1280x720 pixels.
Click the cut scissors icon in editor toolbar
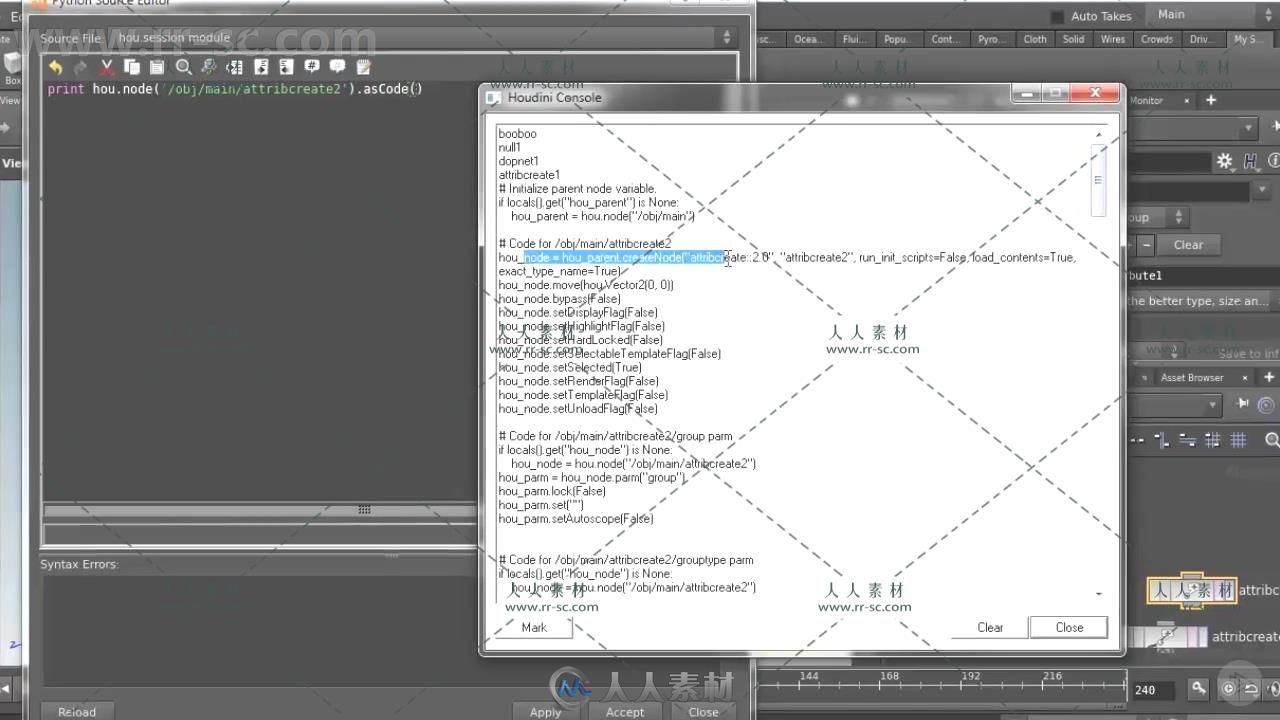107,67
